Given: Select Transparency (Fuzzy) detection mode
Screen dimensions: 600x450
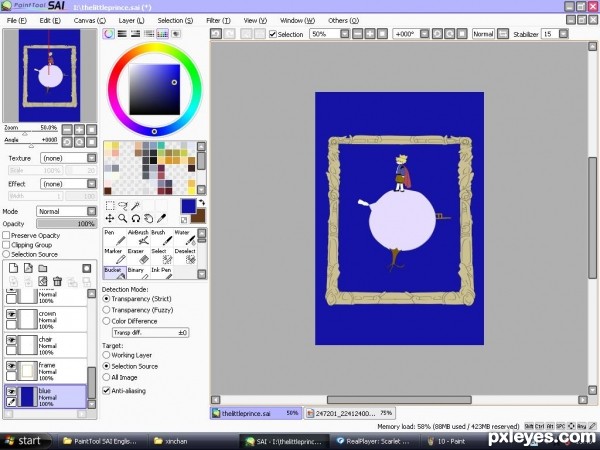Looking at the screenshot, I should 106,310.
